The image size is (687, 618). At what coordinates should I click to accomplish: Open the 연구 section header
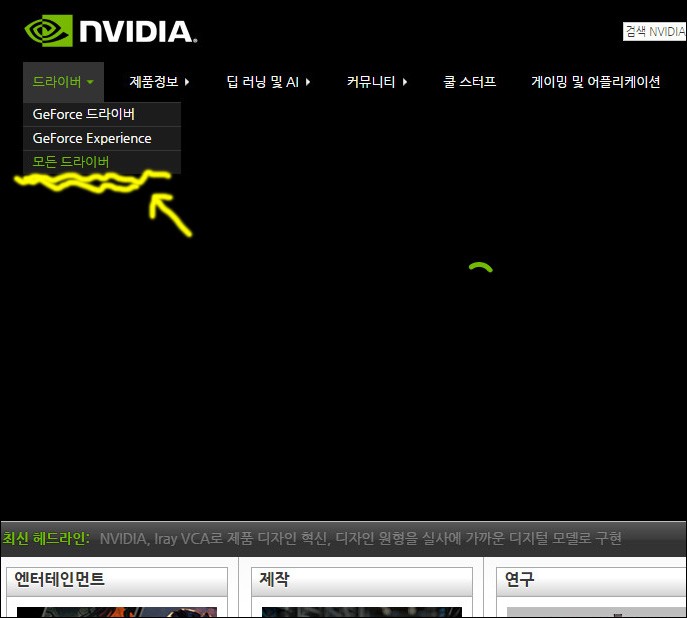click(x=591, y=582)
